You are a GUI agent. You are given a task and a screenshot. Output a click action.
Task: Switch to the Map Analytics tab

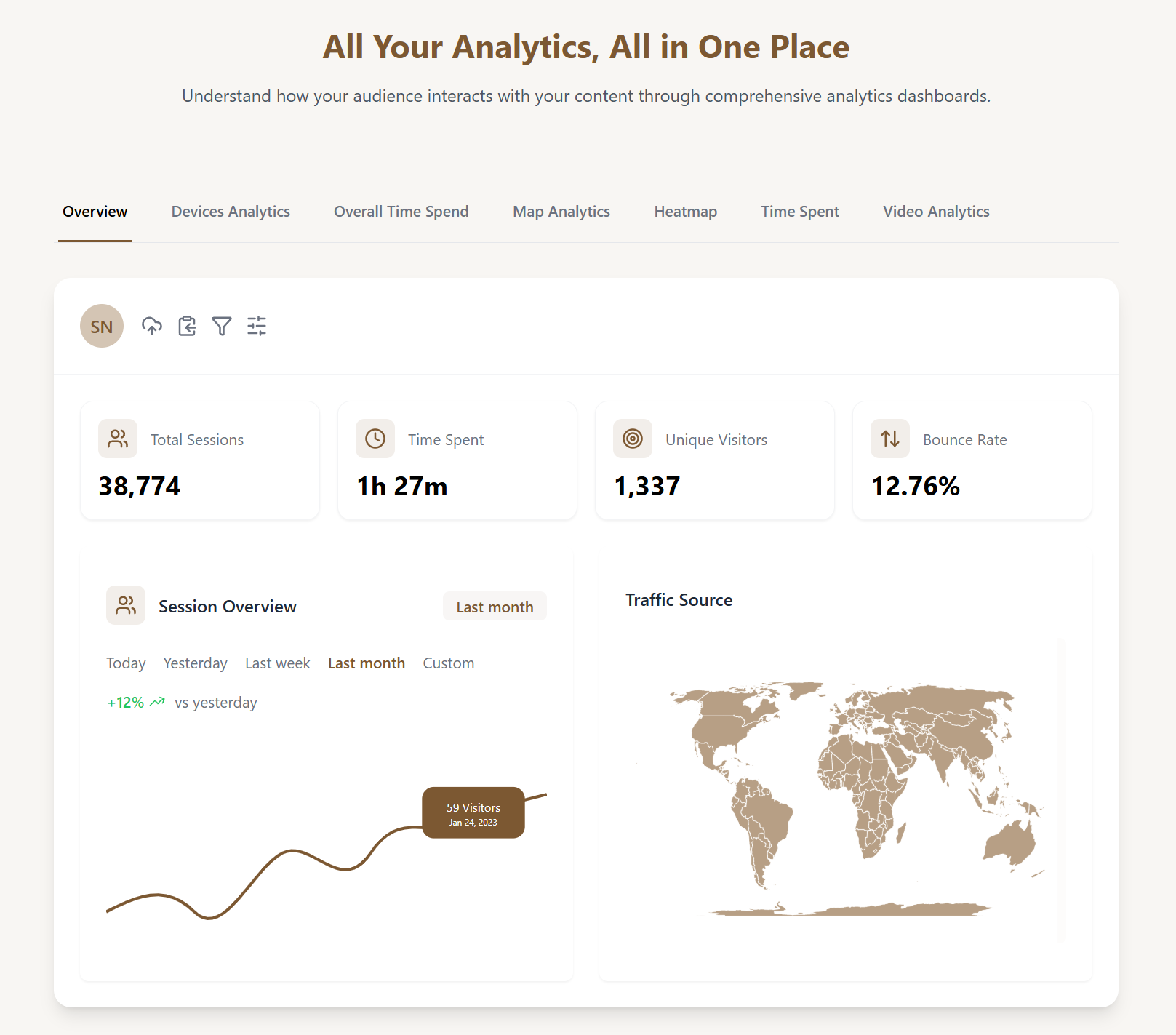click(x=561, y=212)
